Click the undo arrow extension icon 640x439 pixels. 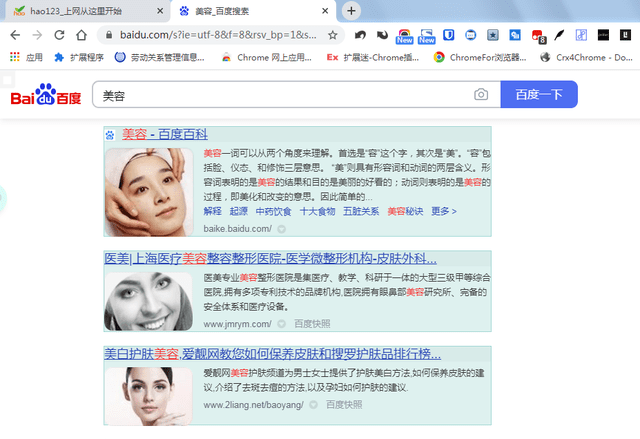[x=360, y=35]
